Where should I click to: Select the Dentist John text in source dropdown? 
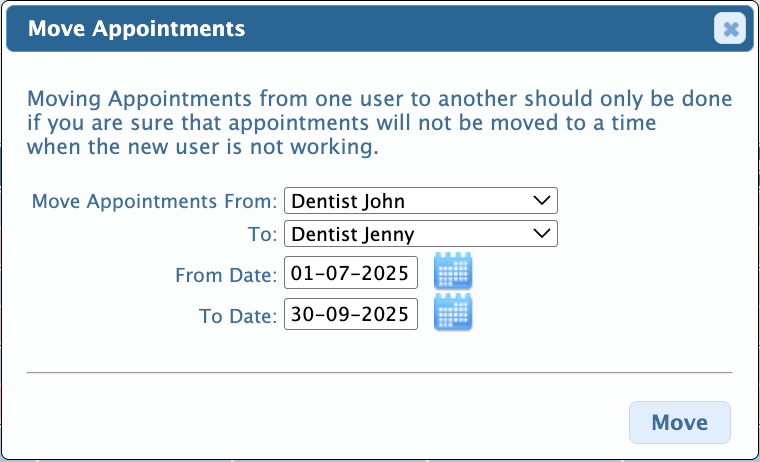pos(348,201)
